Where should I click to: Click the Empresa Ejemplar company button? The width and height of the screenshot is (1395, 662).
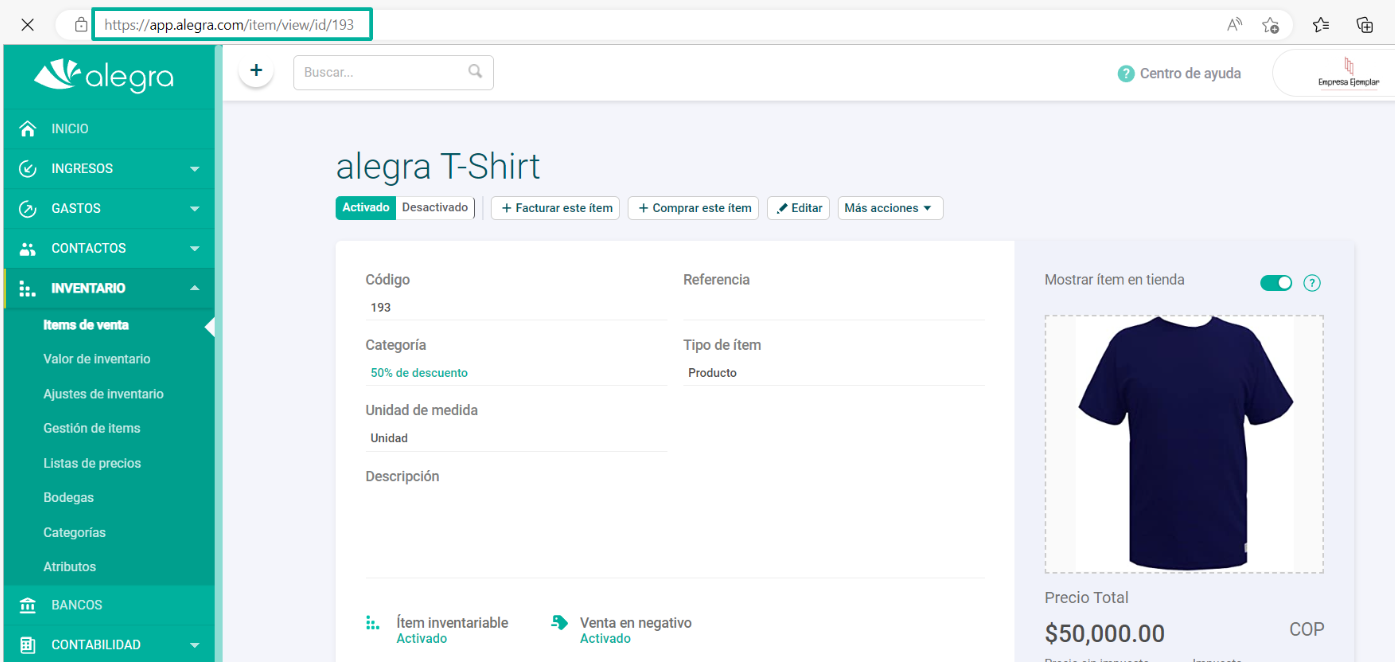point(1335,73)
